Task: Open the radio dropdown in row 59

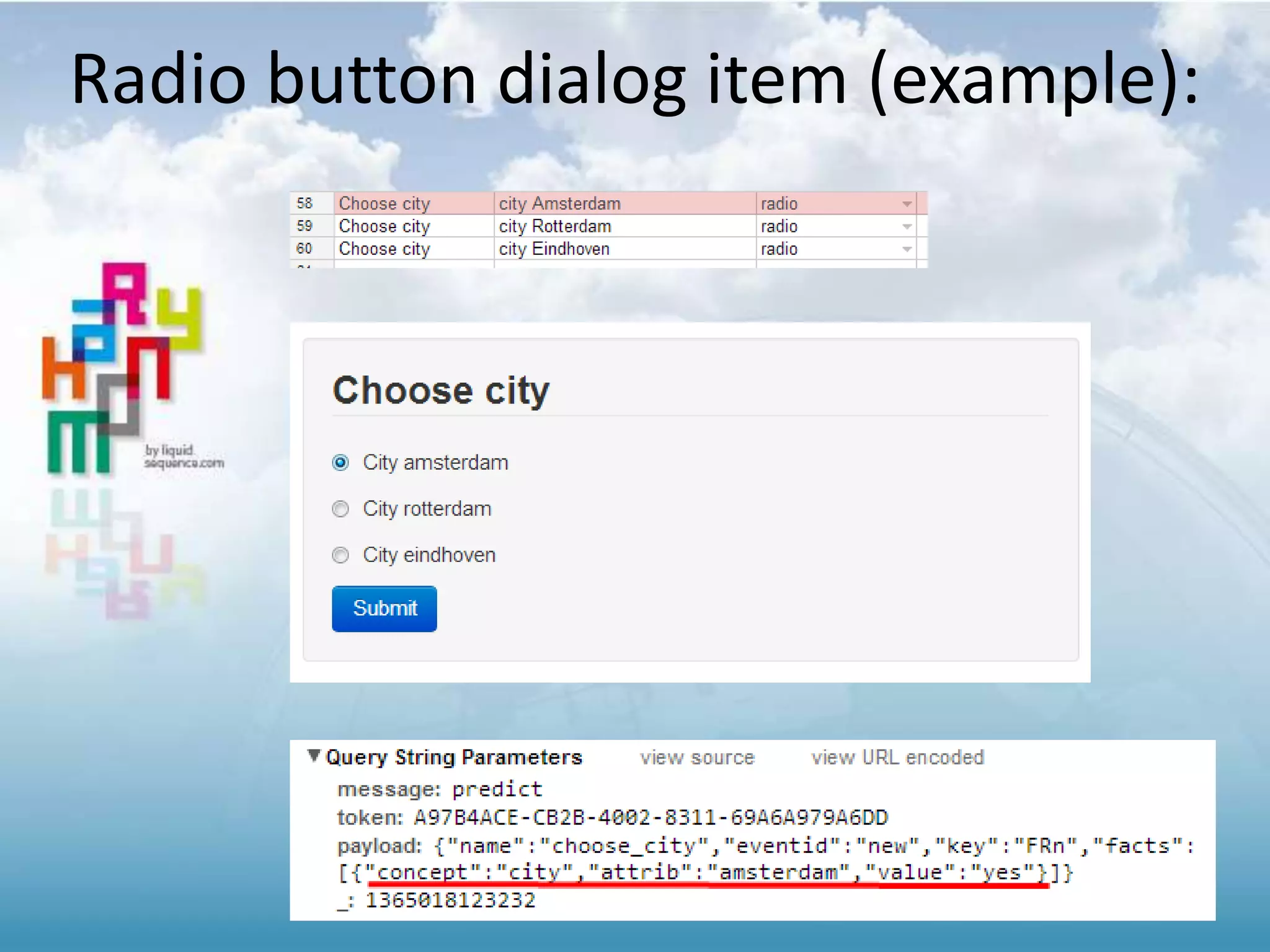Action: [x=907, y=226]
